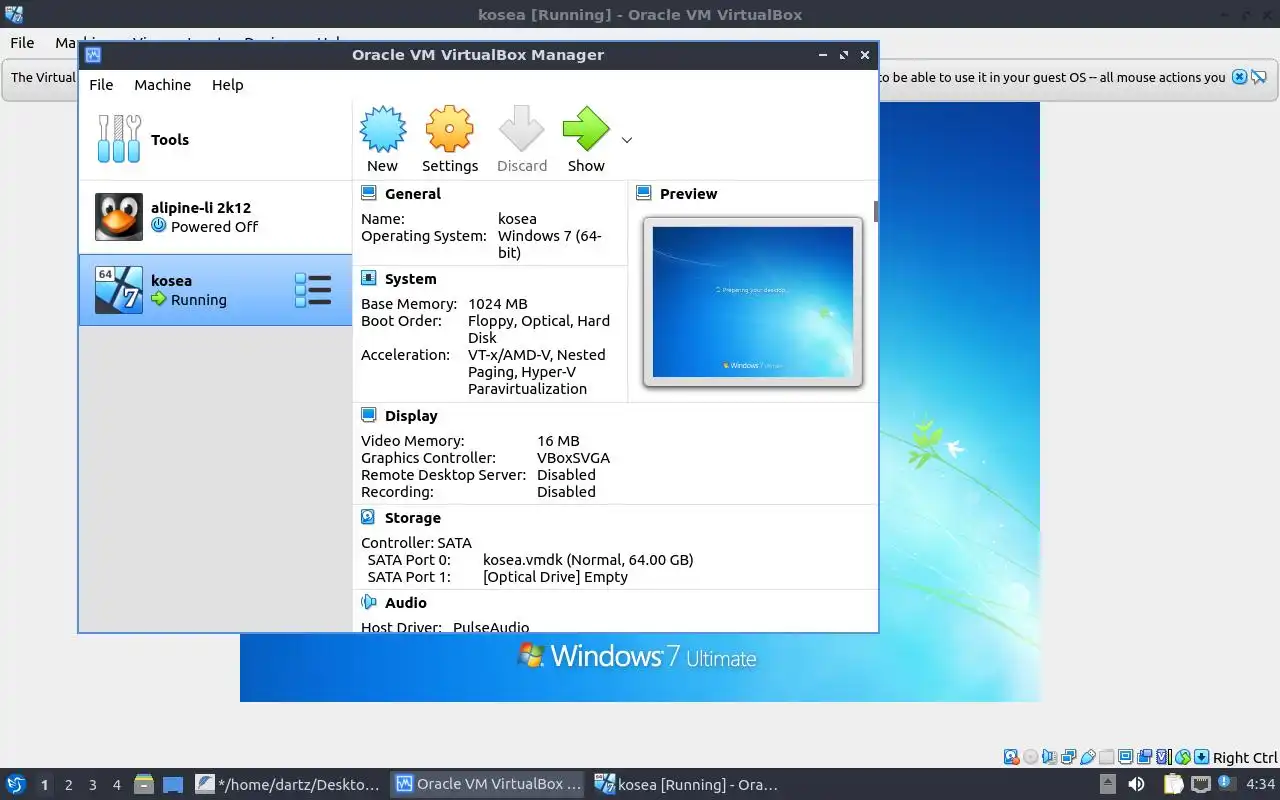Click the network adapters status icon
Image resolution: width=1280 pixels, height=800 pixels.
(1069, 757)
